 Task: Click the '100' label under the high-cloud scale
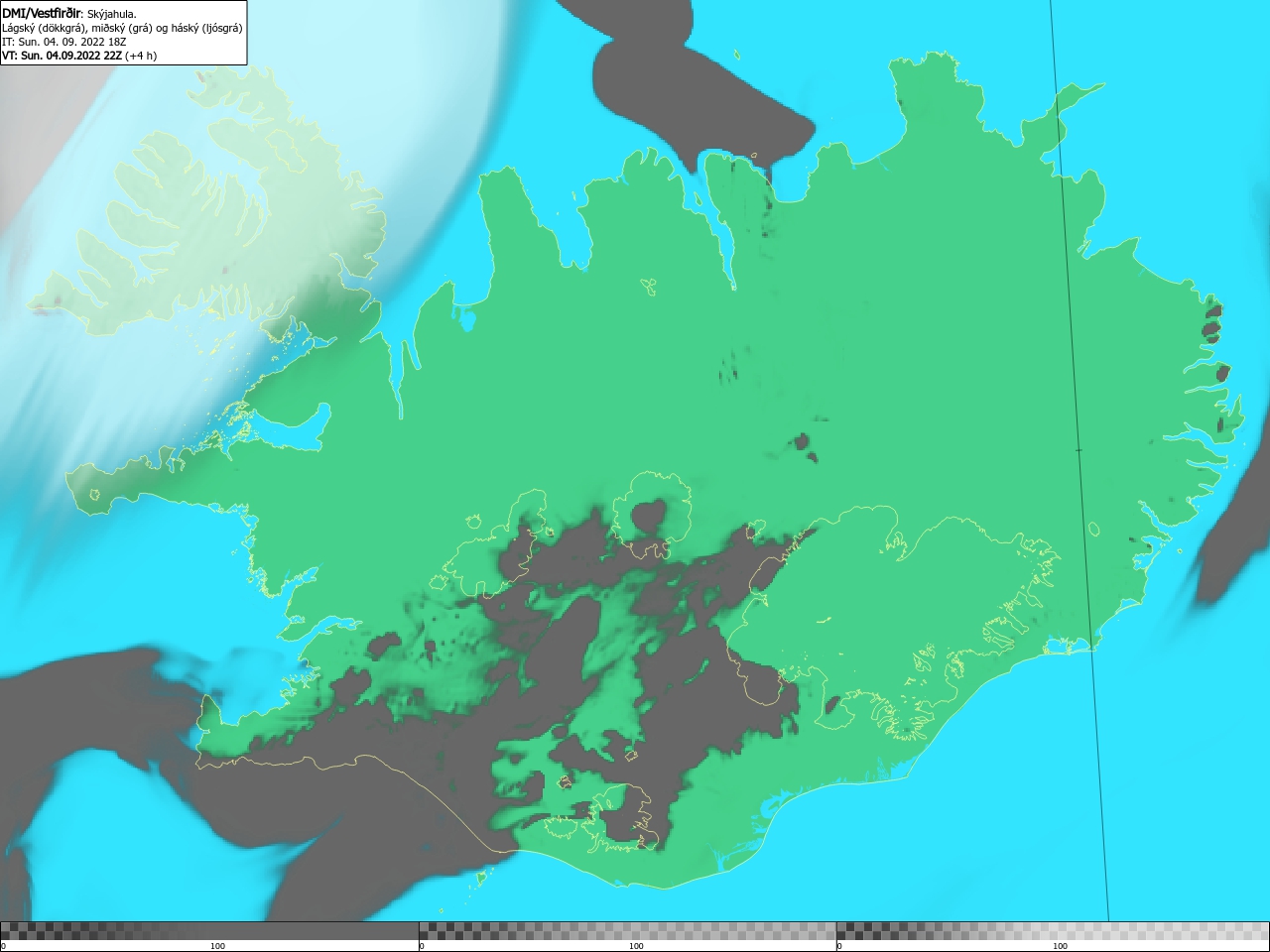point(1060,946)
